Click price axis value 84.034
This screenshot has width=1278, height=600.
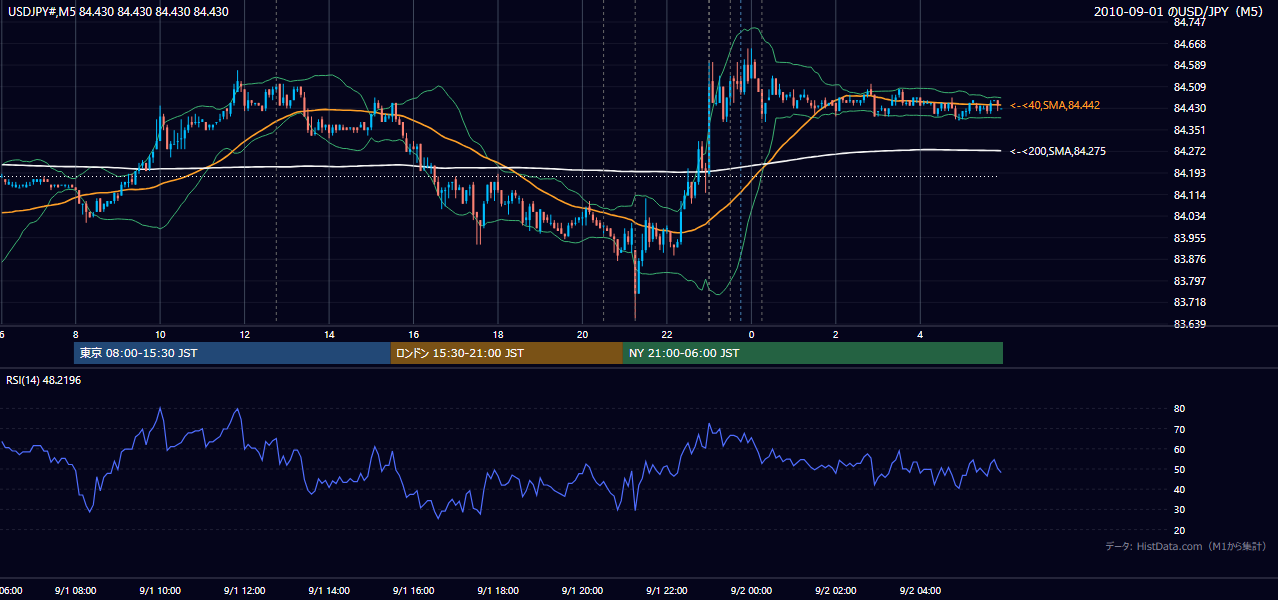pyautogui.click(x=1189, y=216)
